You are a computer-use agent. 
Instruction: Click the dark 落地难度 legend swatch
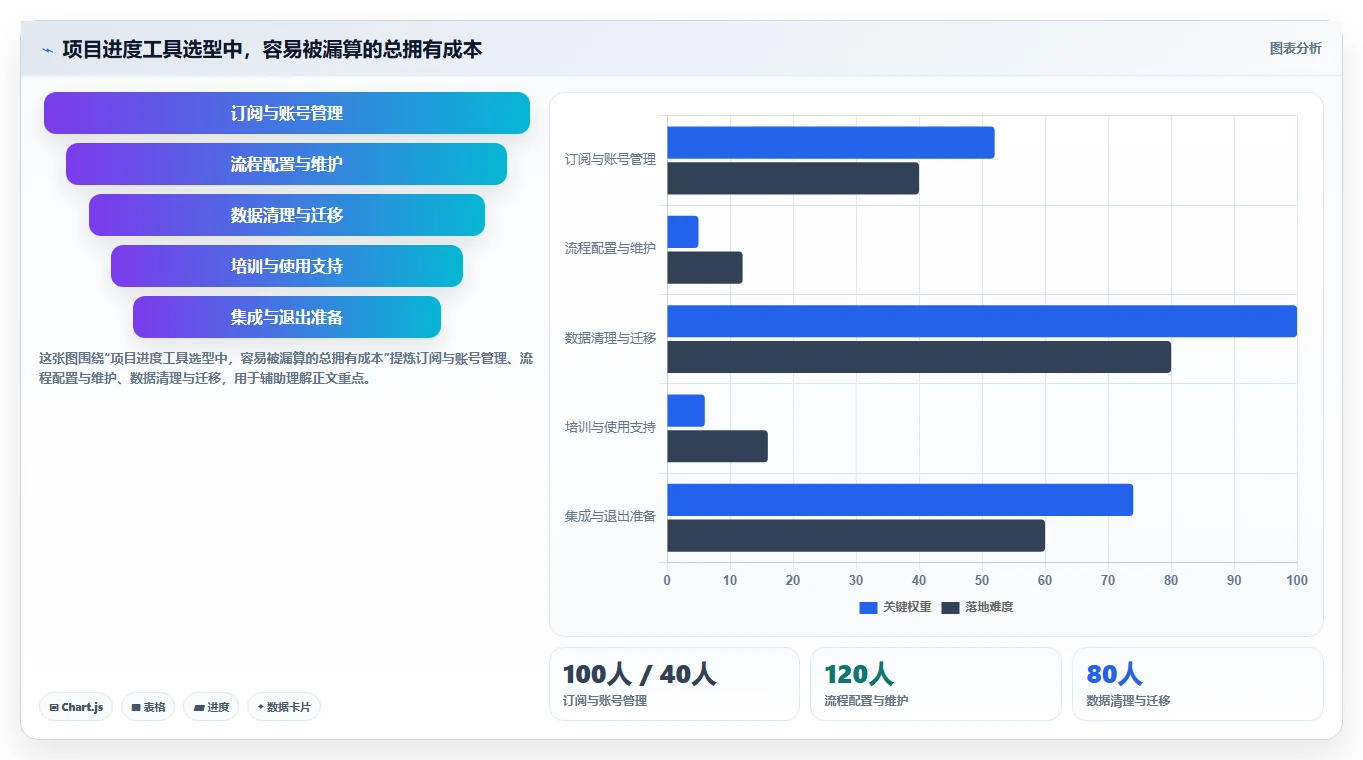(x=950, y=607)
